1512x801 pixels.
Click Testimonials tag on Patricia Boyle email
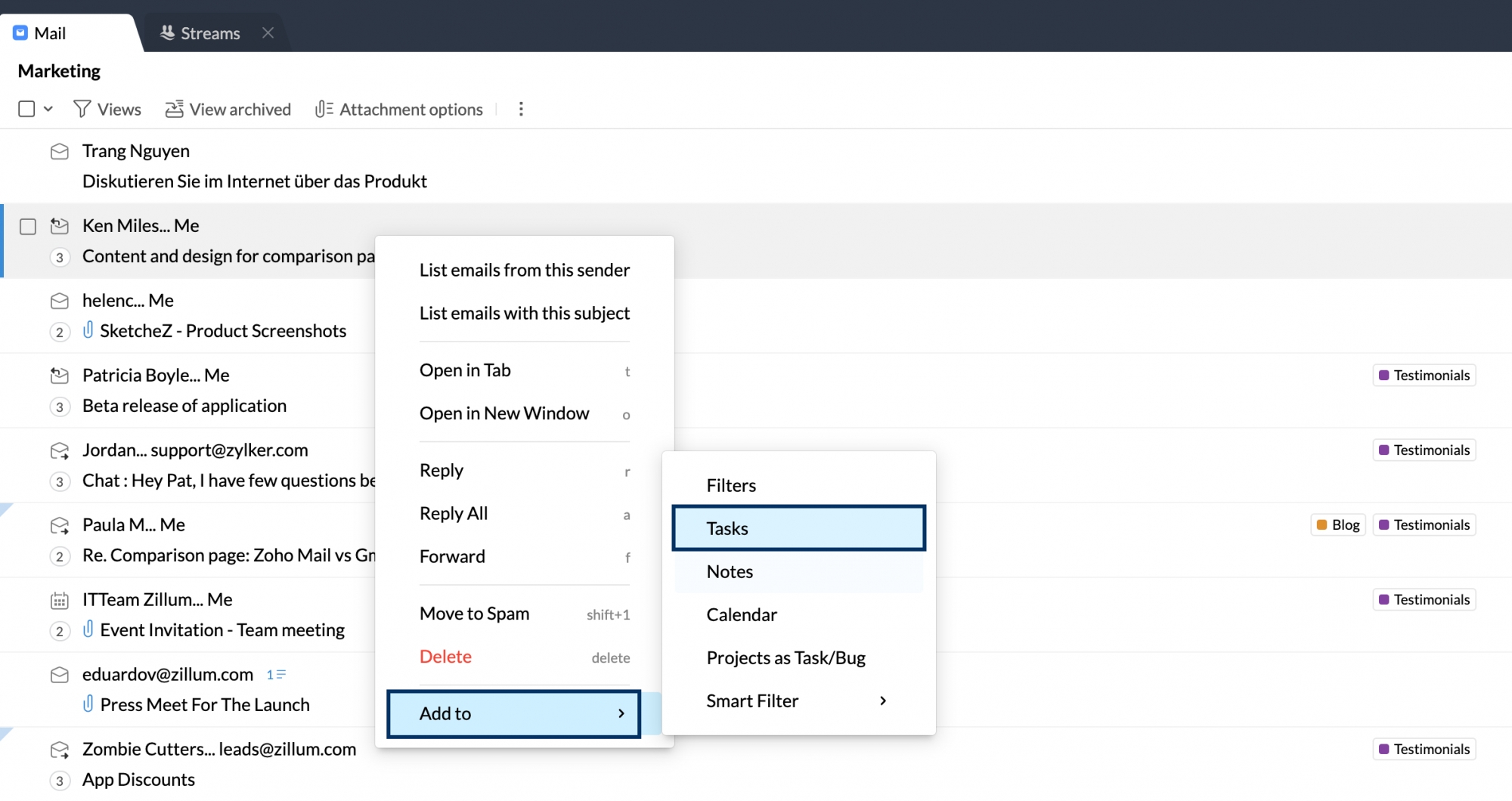point(1424,376)
